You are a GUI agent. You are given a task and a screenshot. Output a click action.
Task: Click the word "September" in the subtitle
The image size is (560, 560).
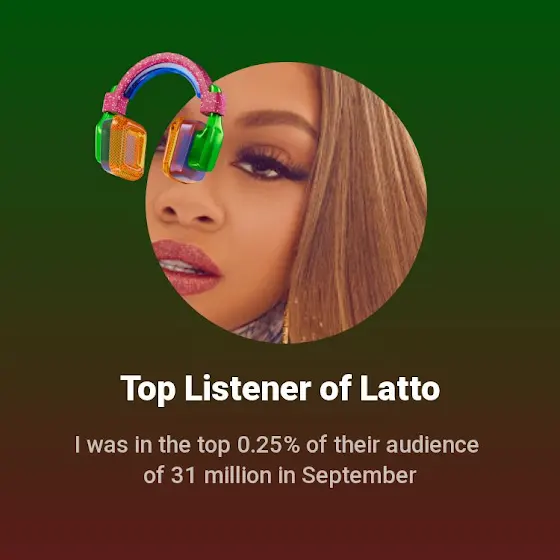point(359,477)
